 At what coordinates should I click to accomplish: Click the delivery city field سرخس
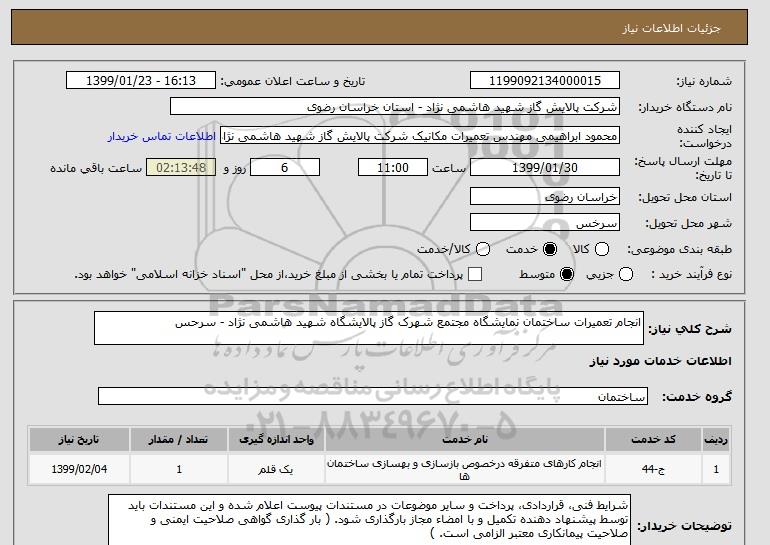(x=545, y=222)
